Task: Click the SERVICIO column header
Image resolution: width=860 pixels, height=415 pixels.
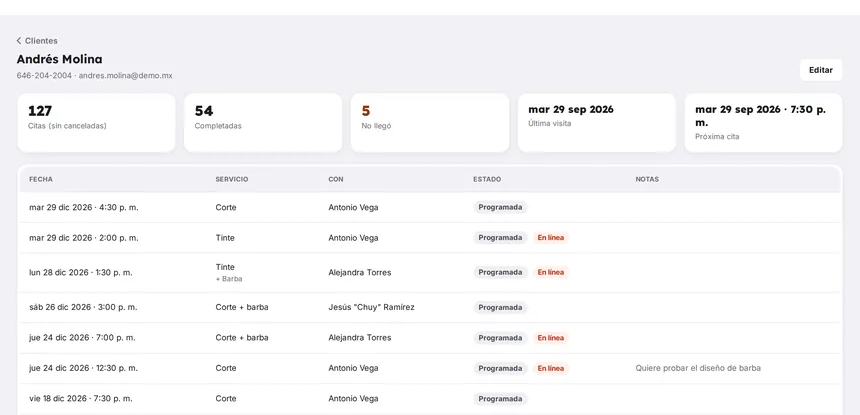Action: pyautogui.click(x=231, y=179)
